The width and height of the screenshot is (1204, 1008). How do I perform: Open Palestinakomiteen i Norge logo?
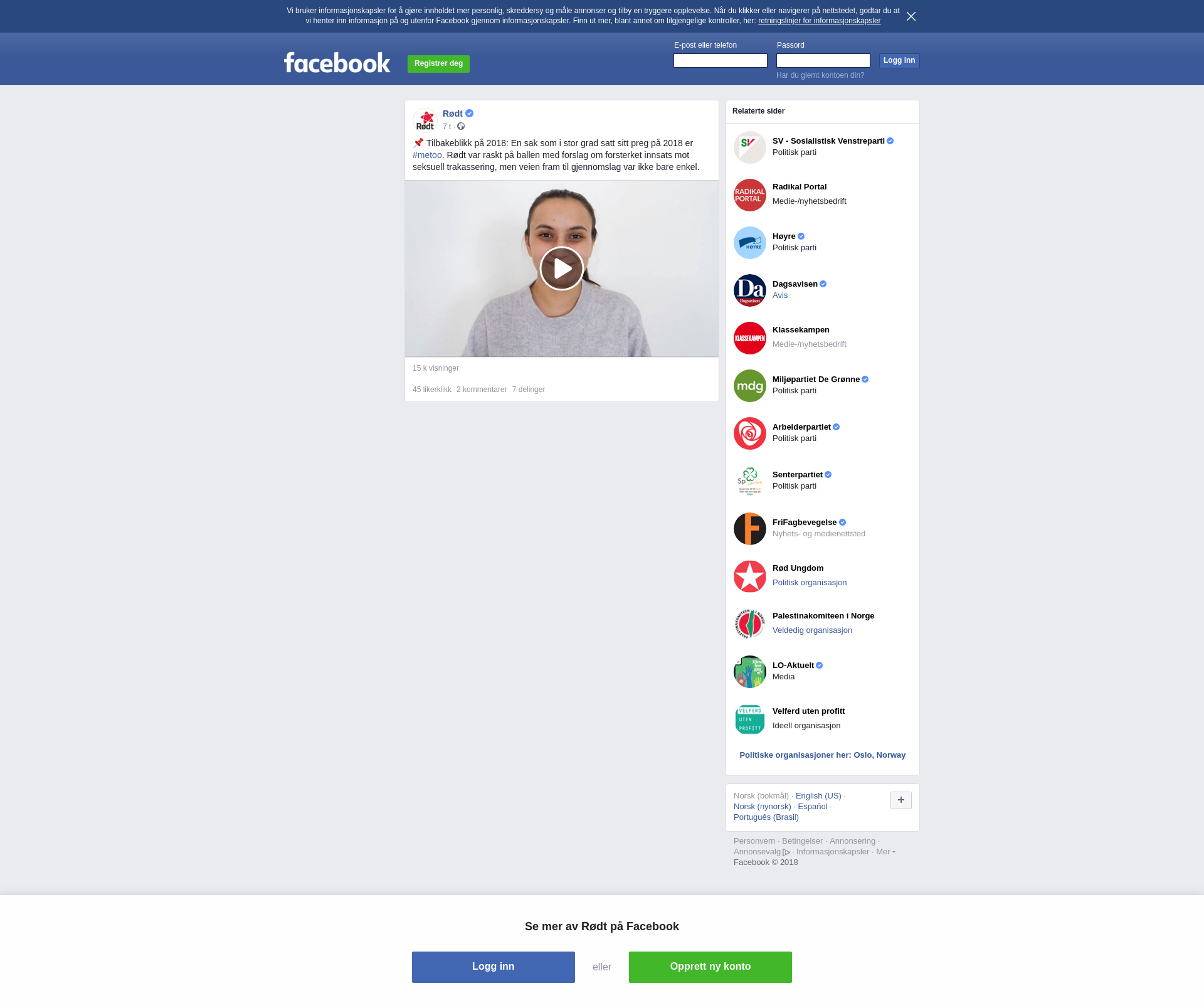pos(750,624)
